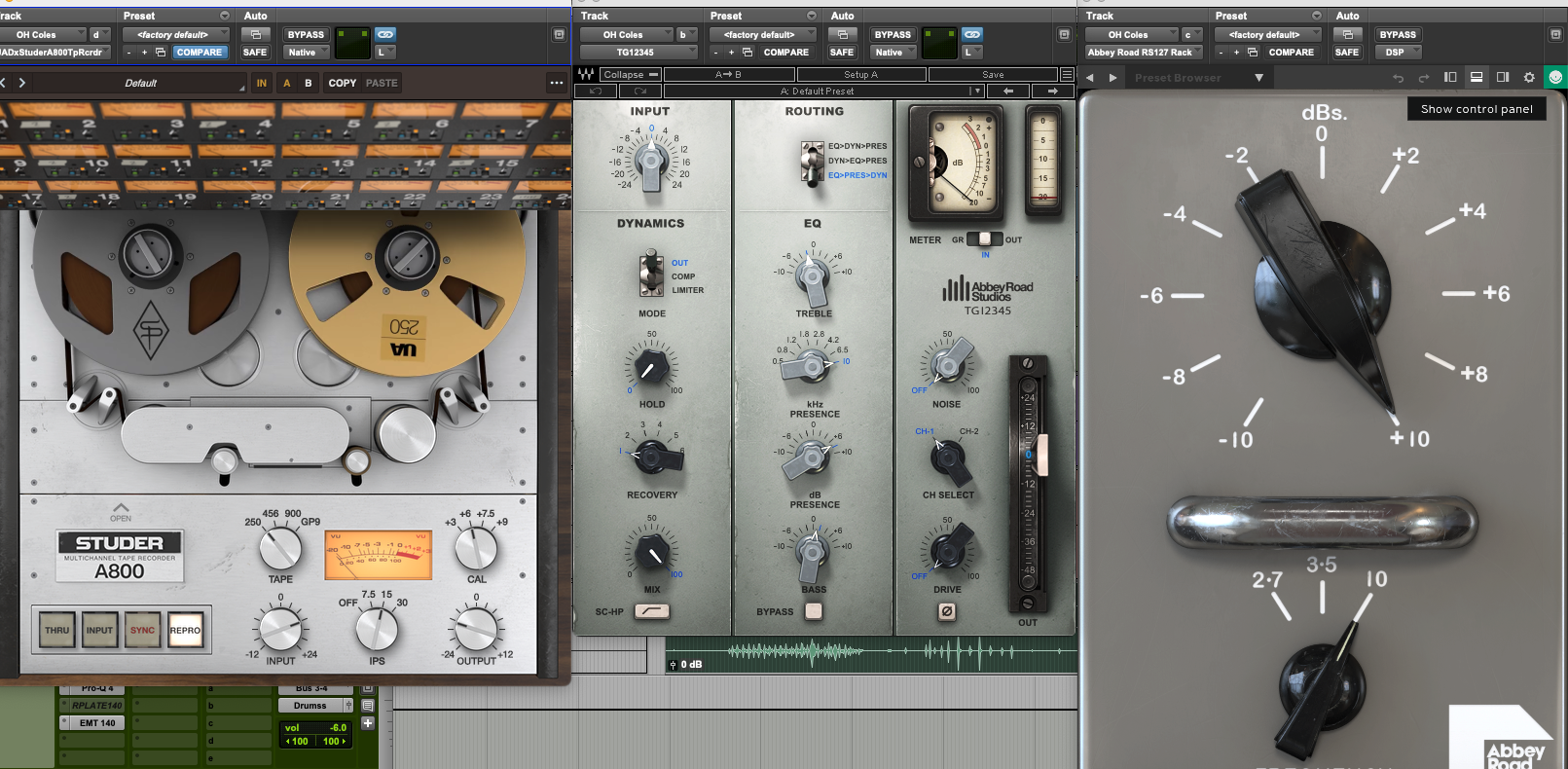
Task: Select the SYNC path on the Studer A800
Action: pyautogui.click(x=142, y=630)
